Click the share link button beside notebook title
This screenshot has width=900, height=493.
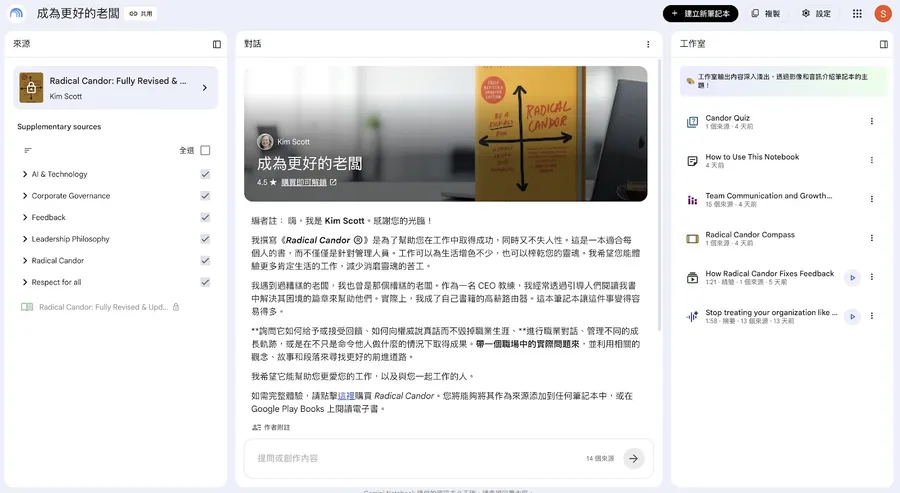coord(141,14)
